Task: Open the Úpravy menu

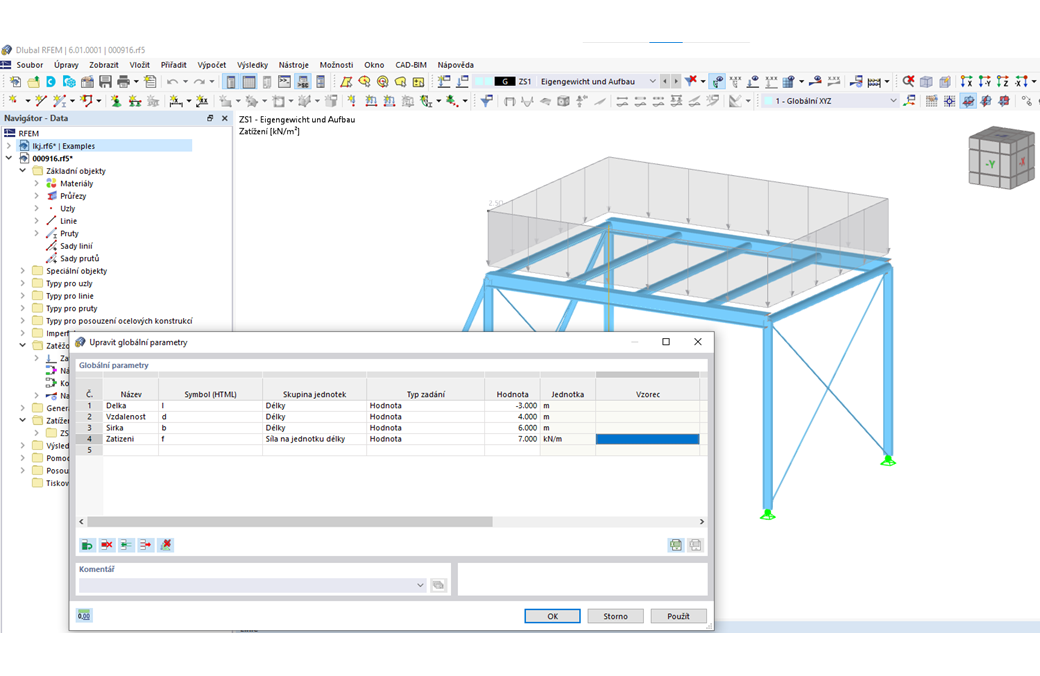Action: click(66, 65)
